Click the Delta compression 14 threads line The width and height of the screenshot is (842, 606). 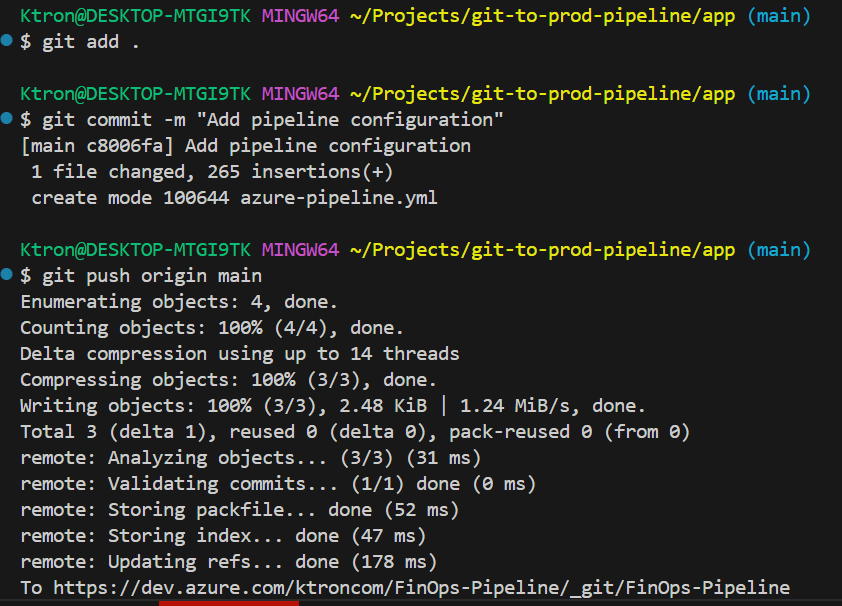click(x=240, y=353)
